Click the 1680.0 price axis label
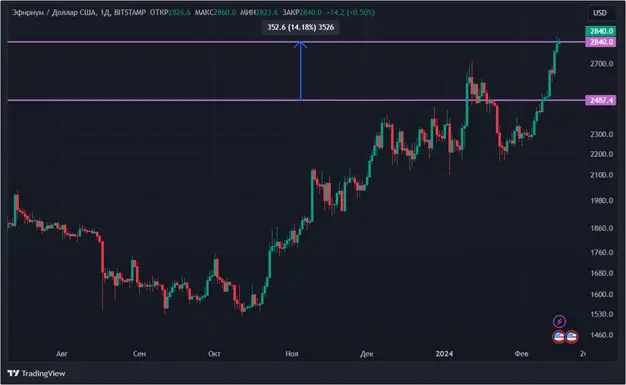 click(602, 273)
